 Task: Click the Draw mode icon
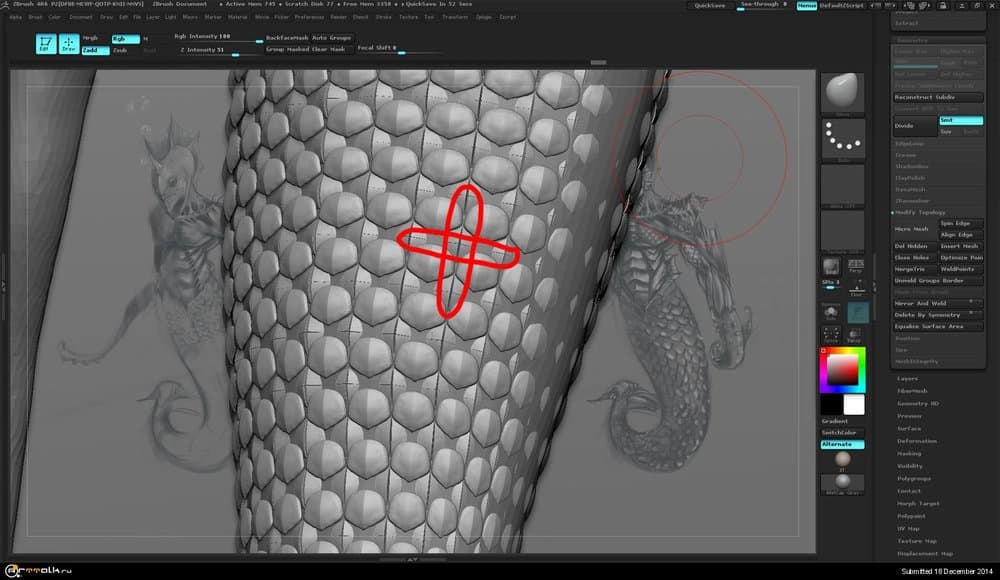[x=69, y=43]
